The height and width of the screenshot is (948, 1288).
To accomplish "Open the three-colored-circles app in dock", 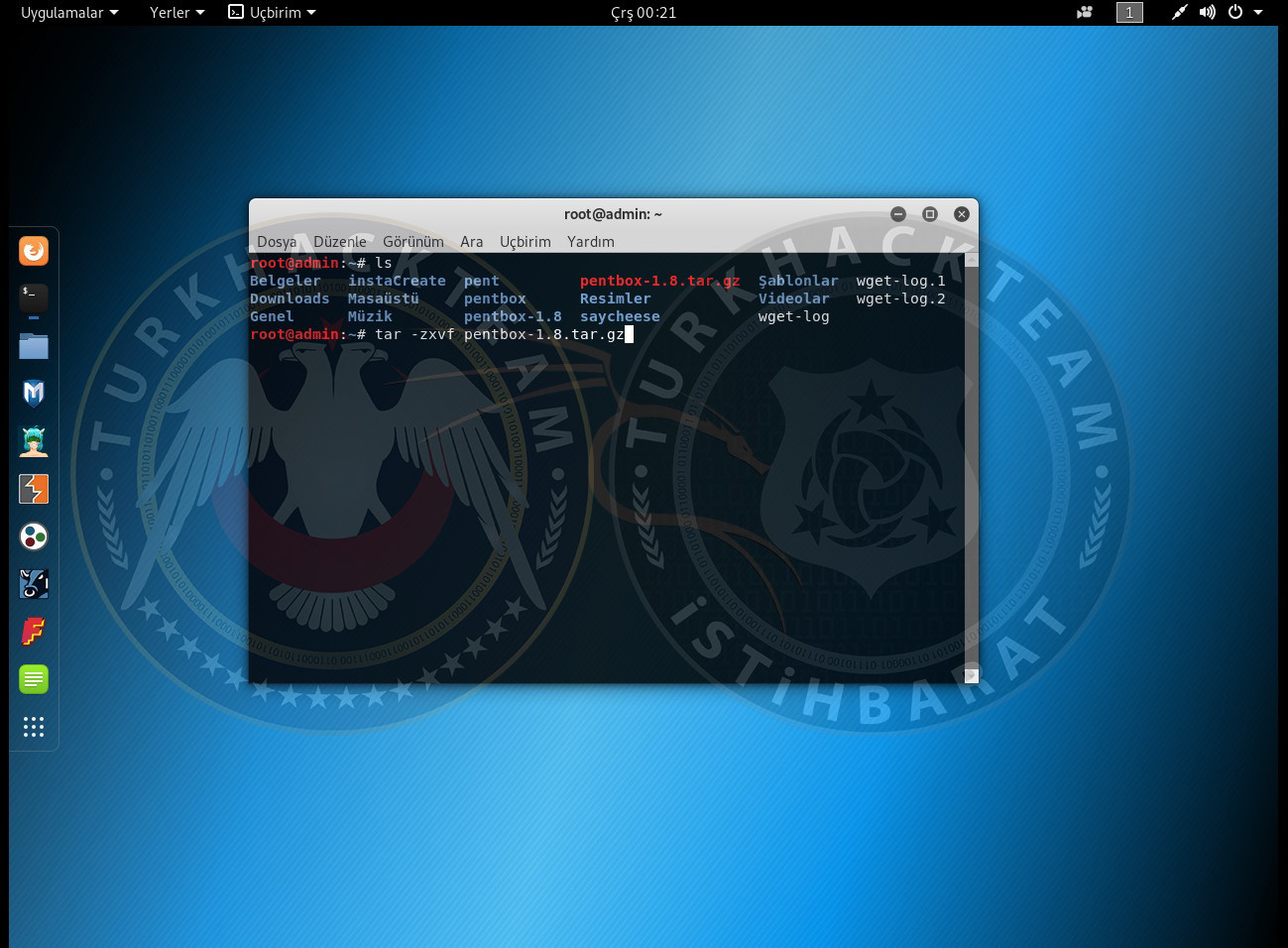I will click(x=34, y=536).
